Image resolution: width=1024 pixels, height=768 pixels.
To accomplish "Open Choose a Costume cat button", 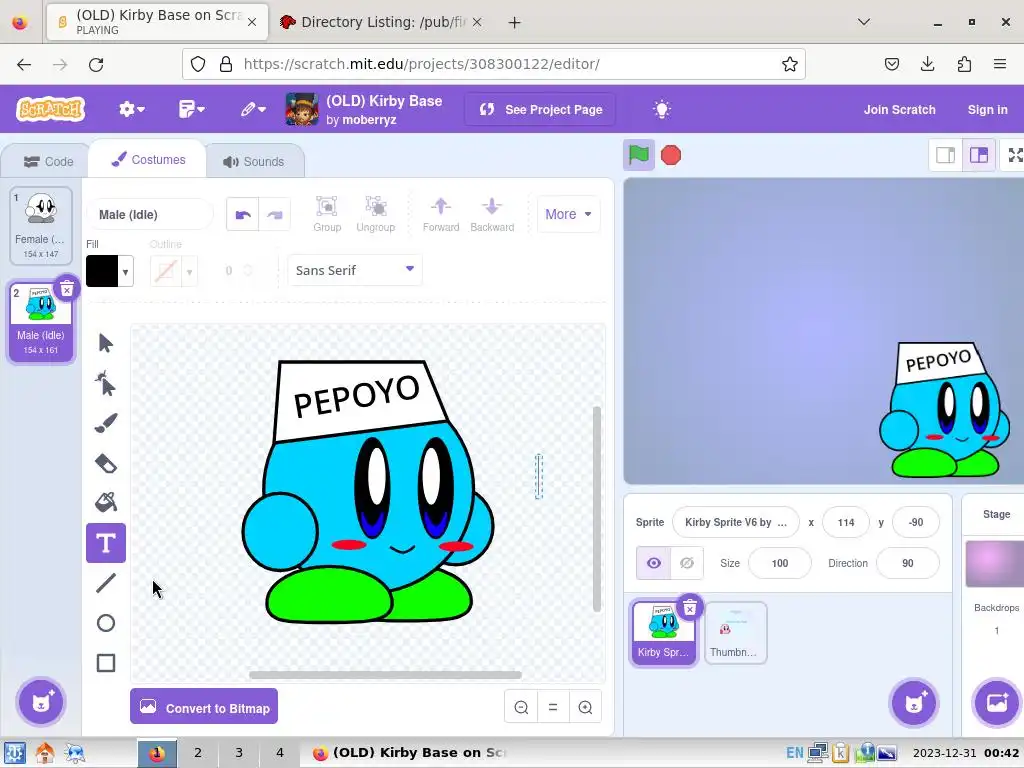I will 40,703.
